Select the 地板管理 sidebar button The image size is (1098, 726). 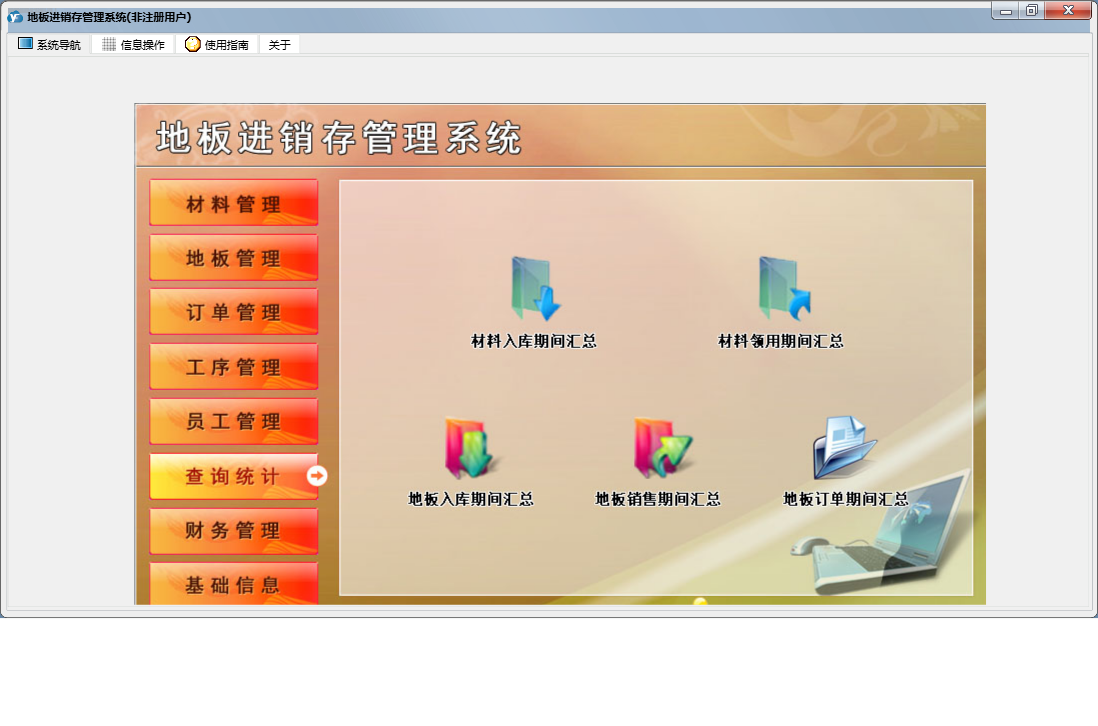point(234,257)
